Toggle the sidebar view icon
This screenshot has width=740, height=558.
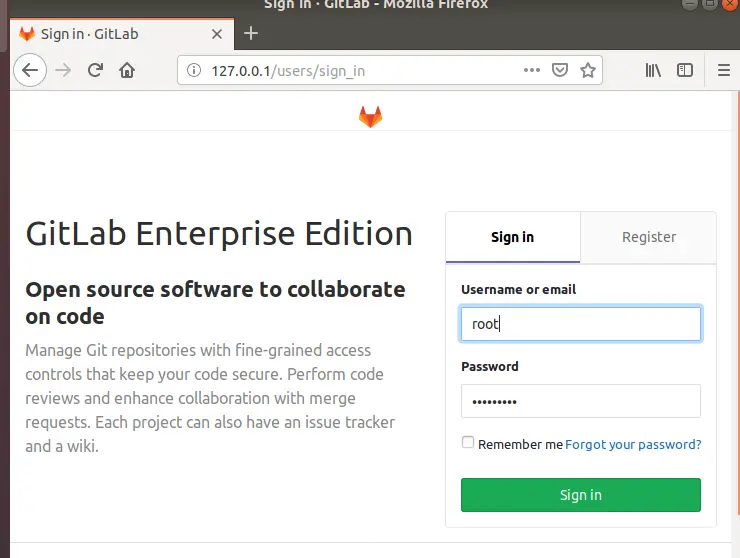tap(685, 70)
